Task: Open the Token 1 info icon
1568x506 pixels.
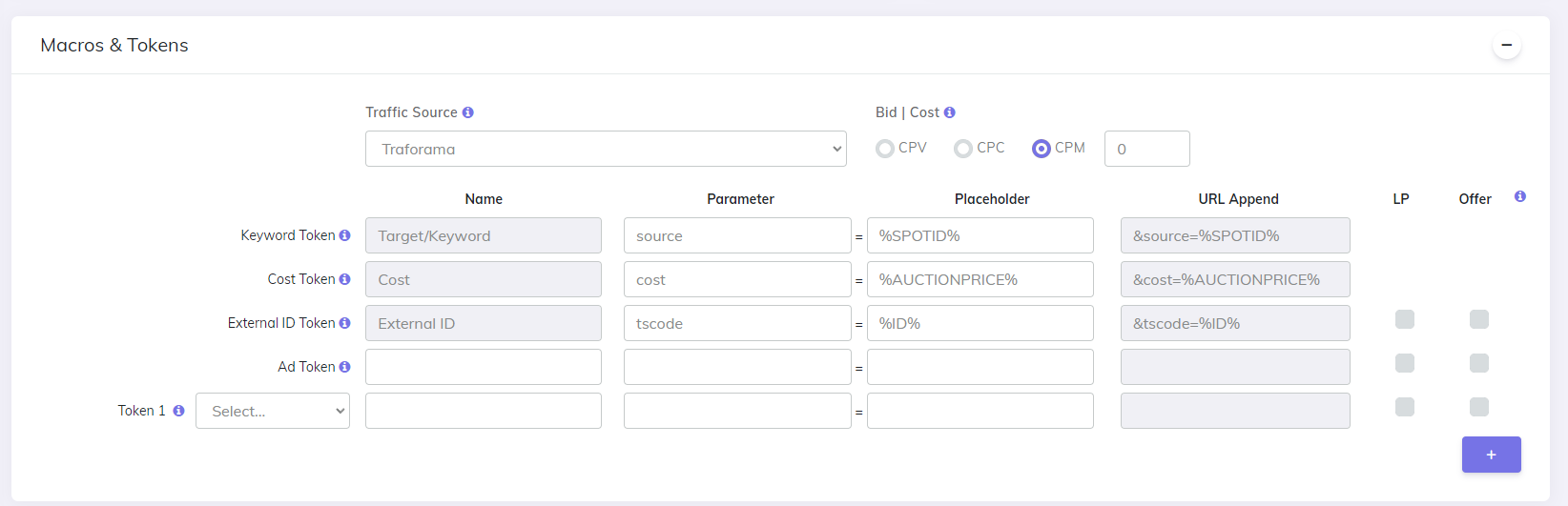Action: point(178,411)
